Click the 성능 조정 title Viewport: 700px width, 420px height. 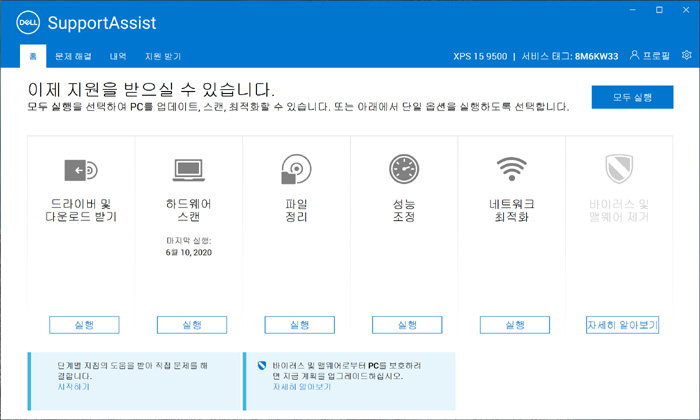[x=404, y=210]
